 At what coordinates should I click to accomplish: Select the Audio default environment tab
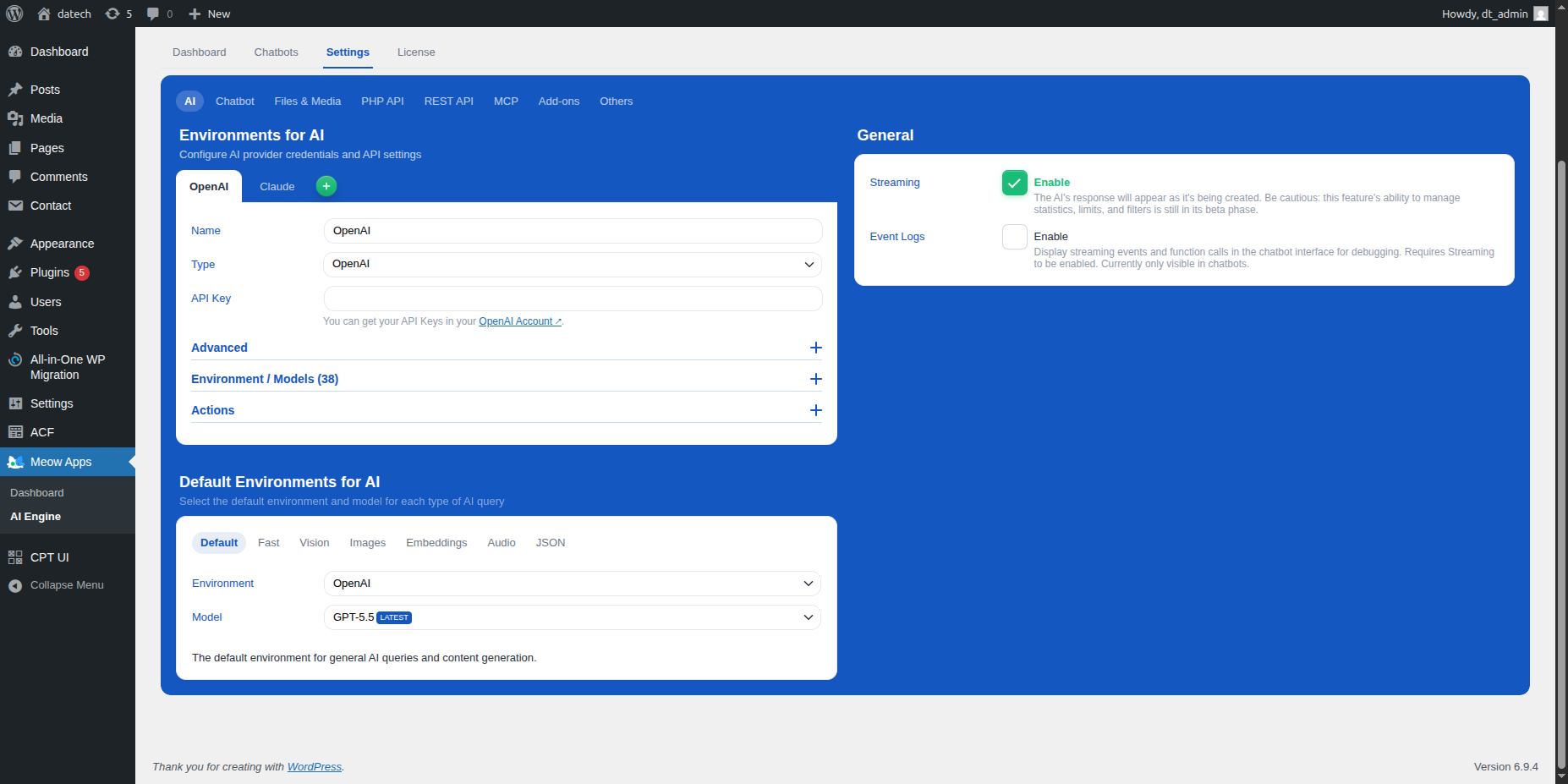tap(502, 543)
